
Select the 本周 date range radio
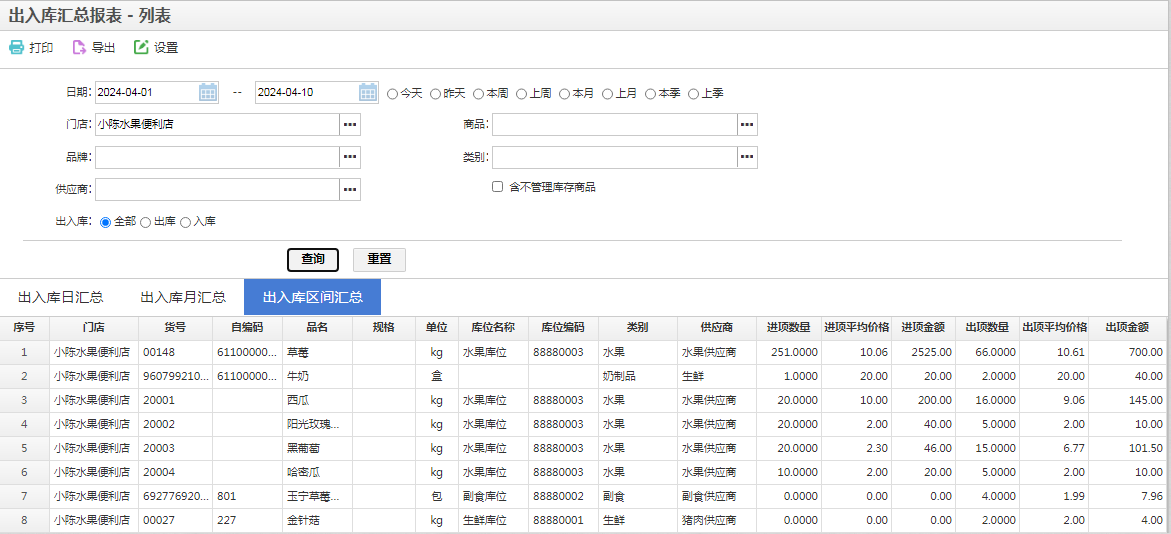coord(478,94)
